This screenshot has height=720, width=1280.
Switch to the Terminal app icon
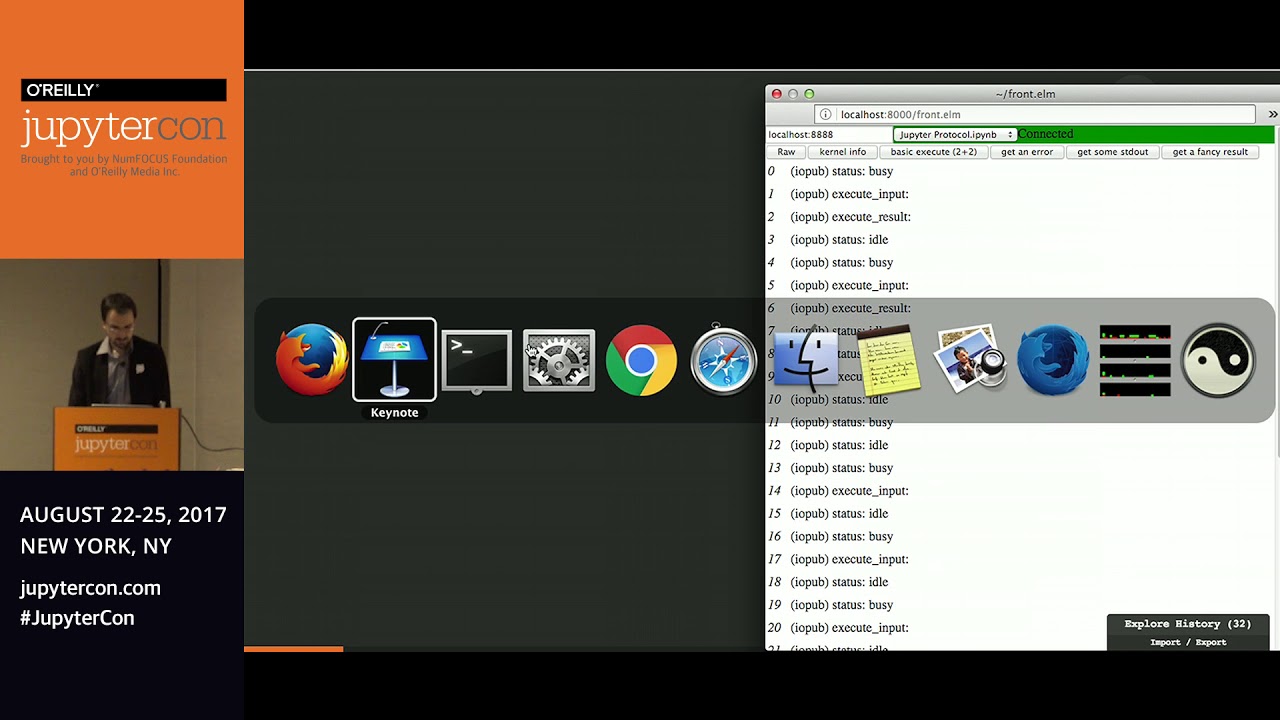(476, 361)
